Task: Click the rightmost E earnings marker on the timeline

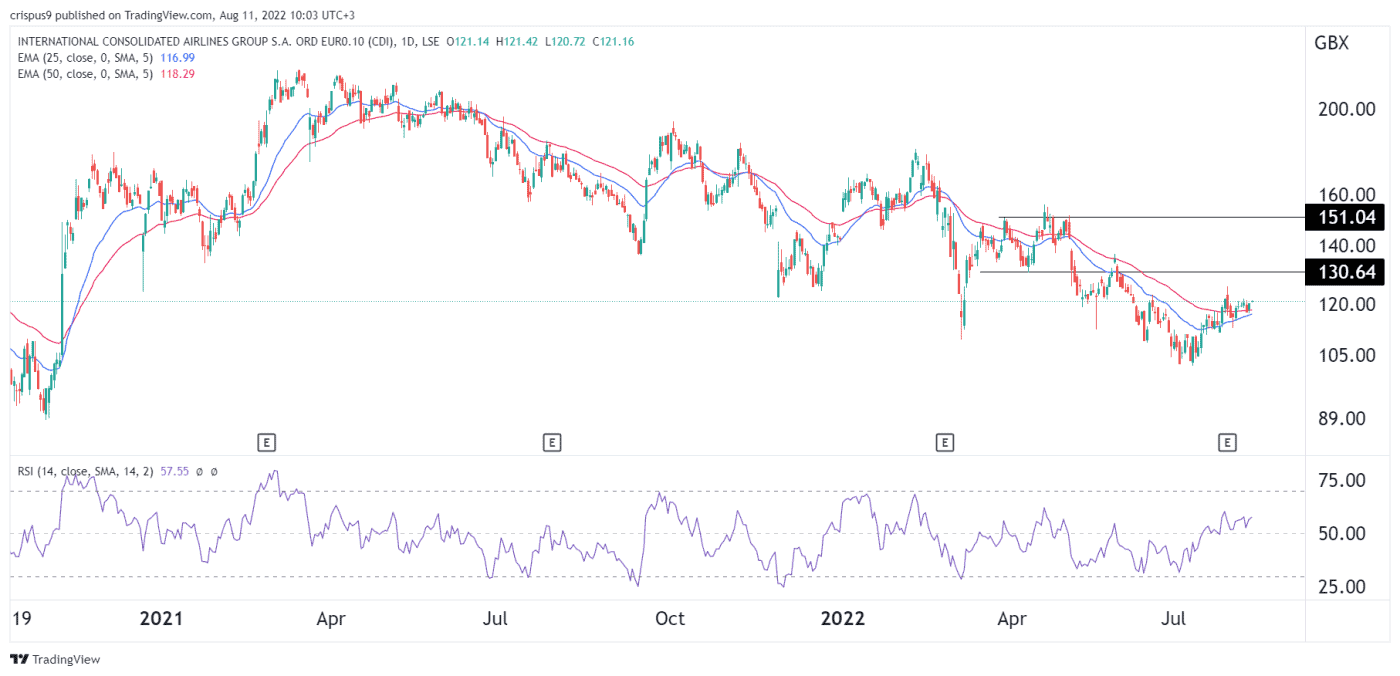Action: 1228,441
